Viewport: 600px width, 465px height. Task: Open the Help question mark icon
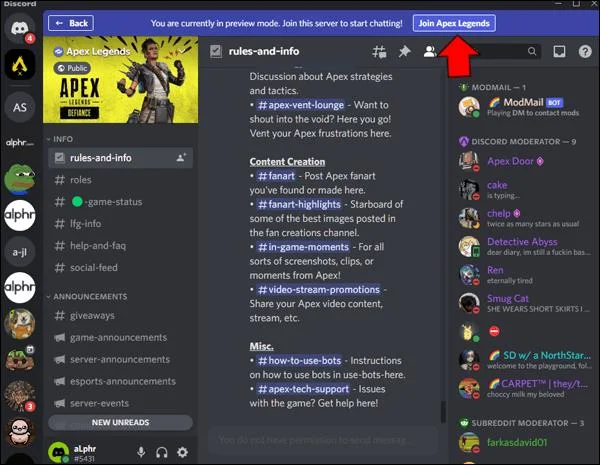pos(585,51)
